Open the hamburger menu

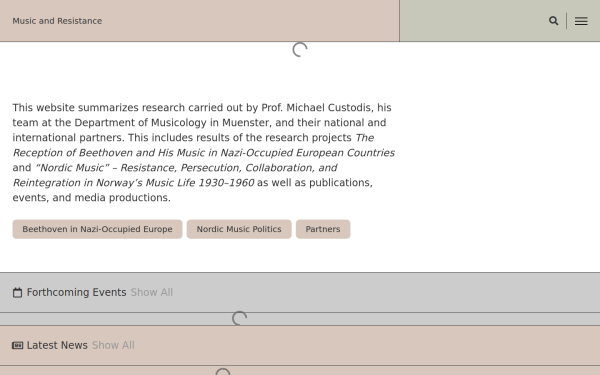(581, 21)
